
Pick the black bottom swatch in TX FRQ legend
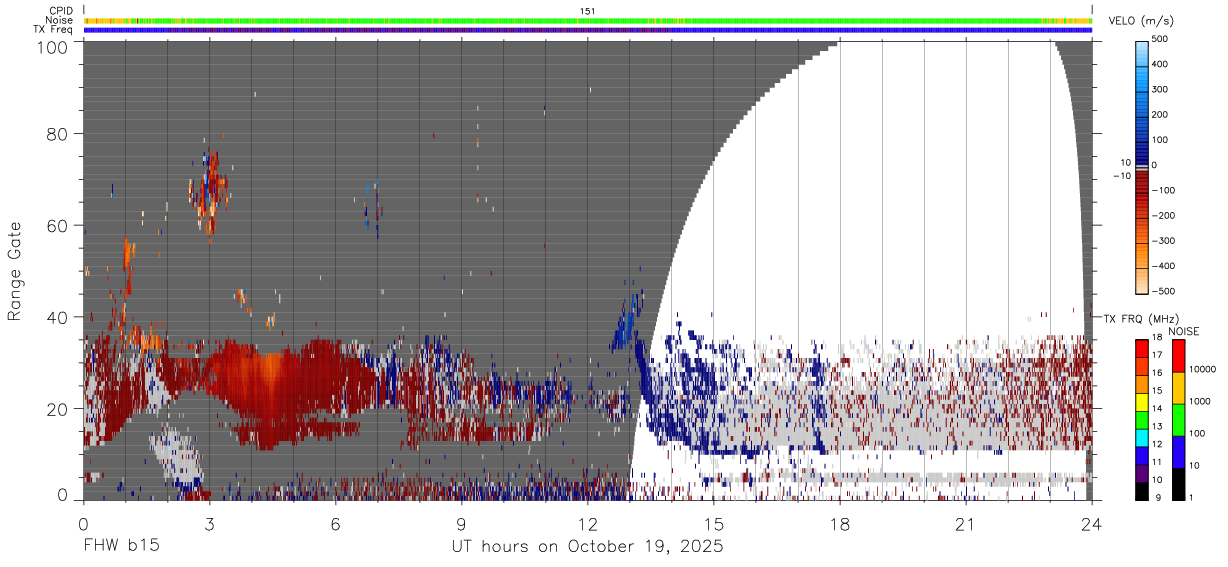(x=1141, y=491)
